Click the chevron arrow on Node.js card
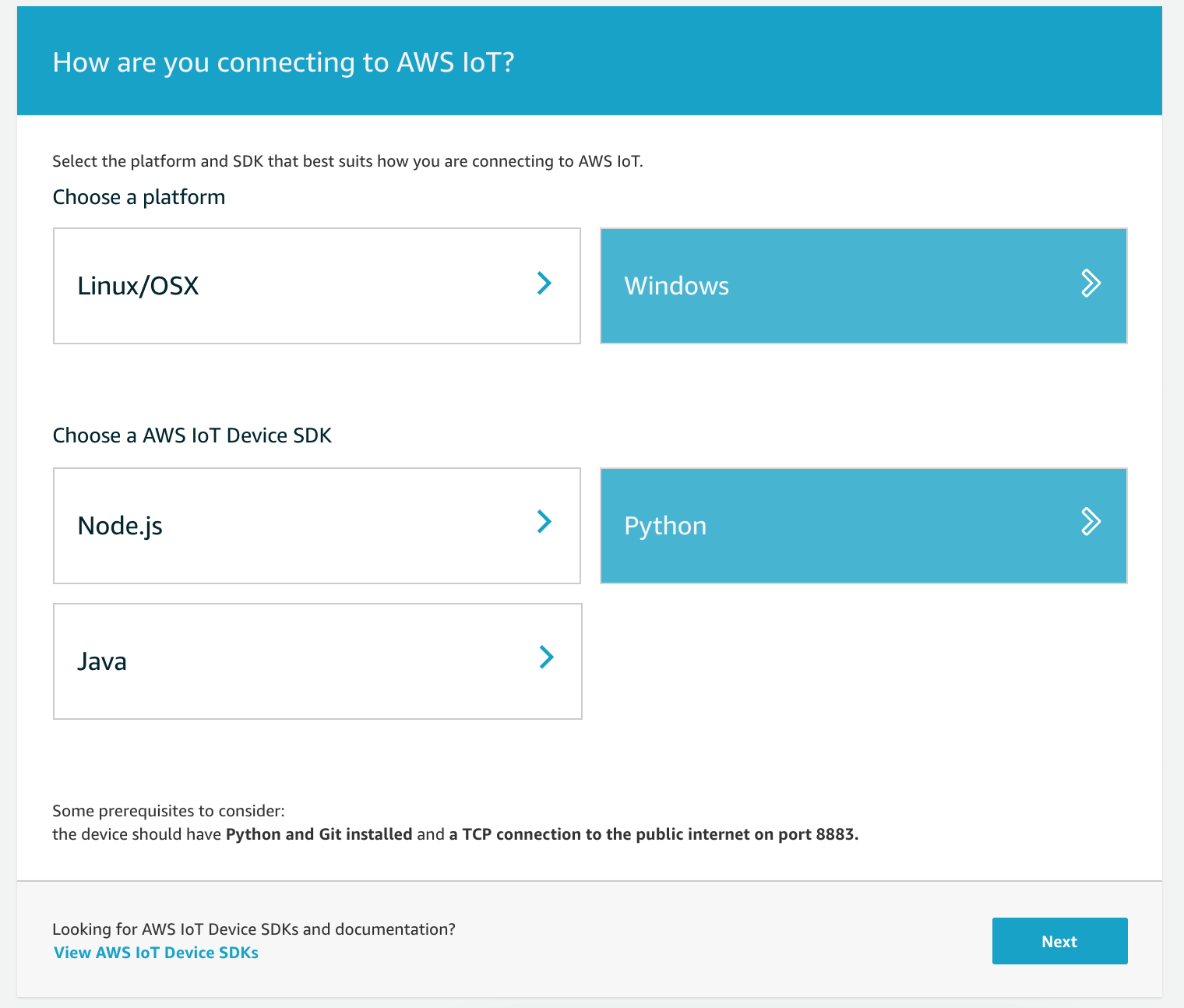This screenshot has width=1184, height=1008. tap(544, 521)
